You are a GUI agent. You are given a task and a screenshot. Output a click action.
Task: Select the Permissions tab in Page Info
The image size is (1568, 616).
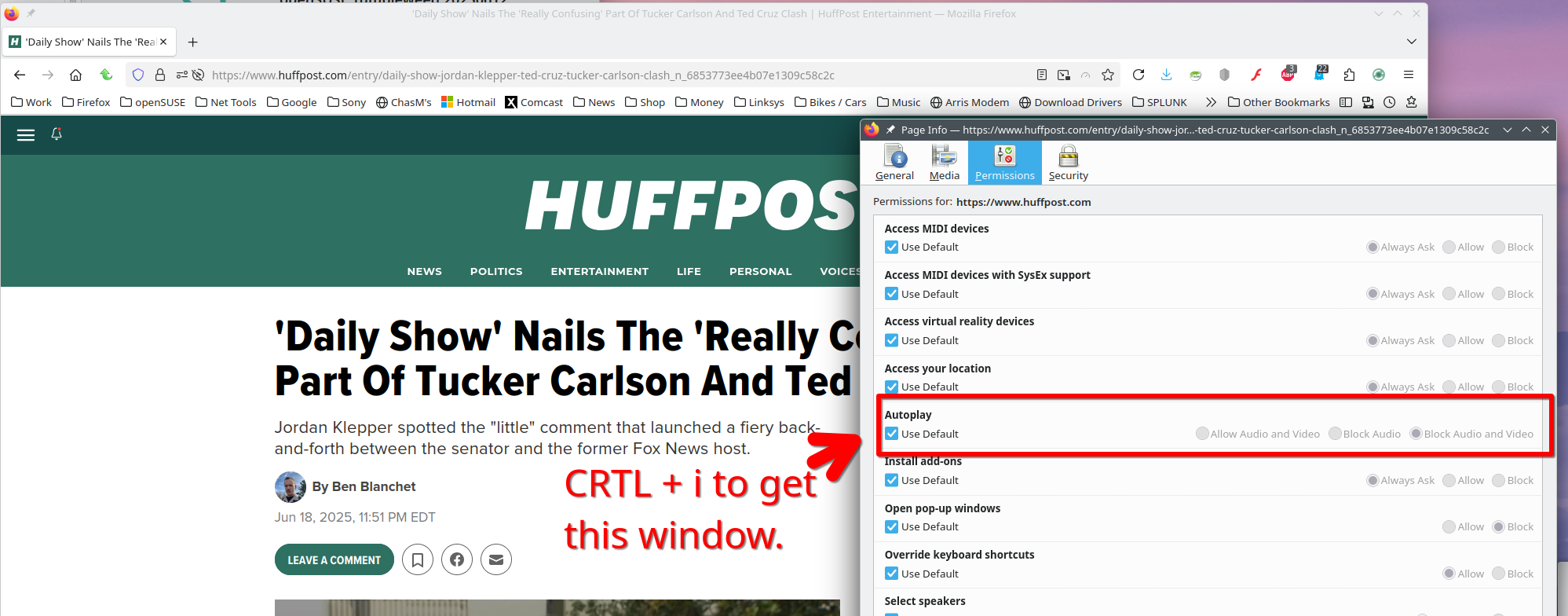[x=1005, y=163]
